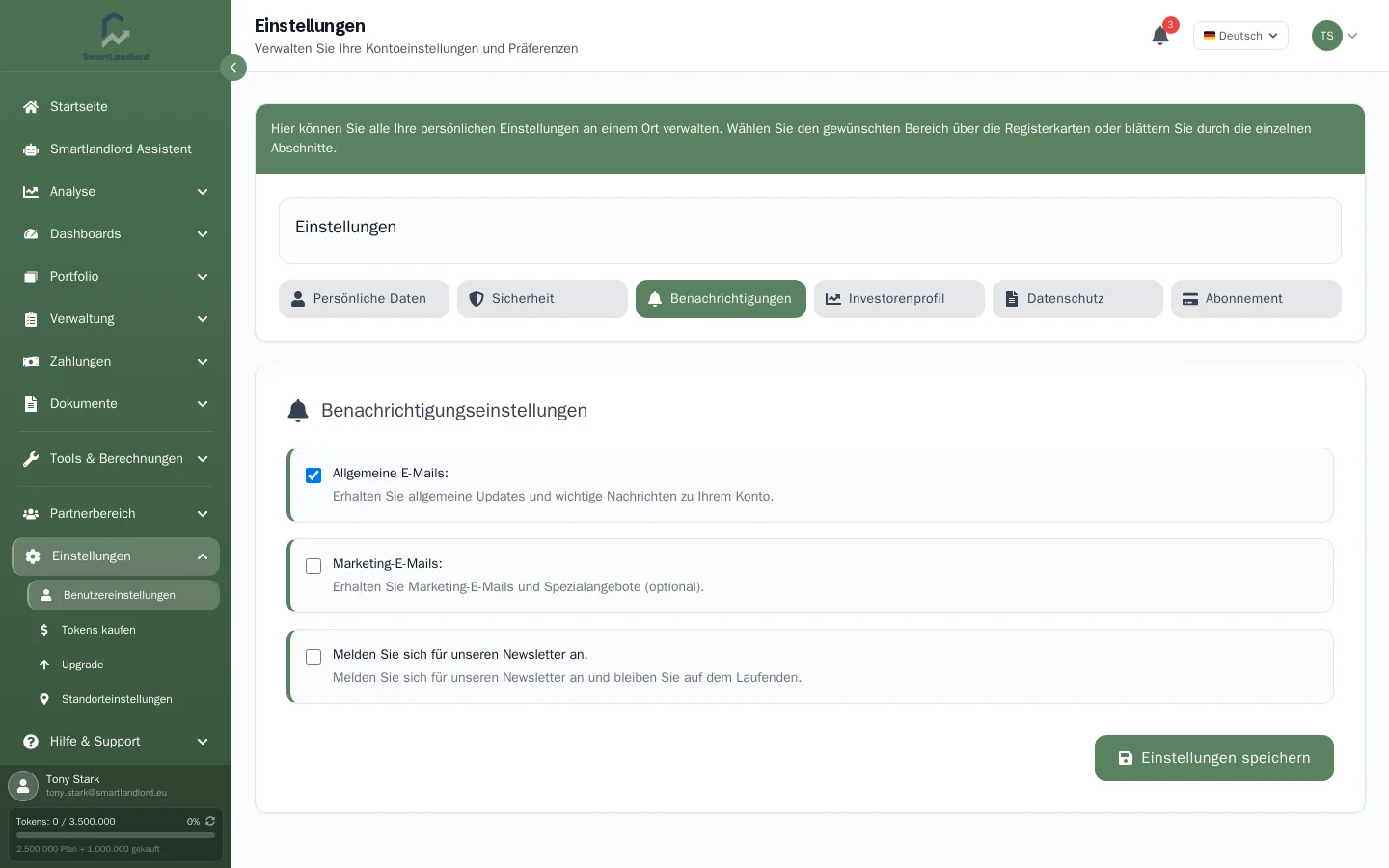The image size is (1389, 868).
Task: Click Einstellungen speichern button
Action: point(1214,758)
